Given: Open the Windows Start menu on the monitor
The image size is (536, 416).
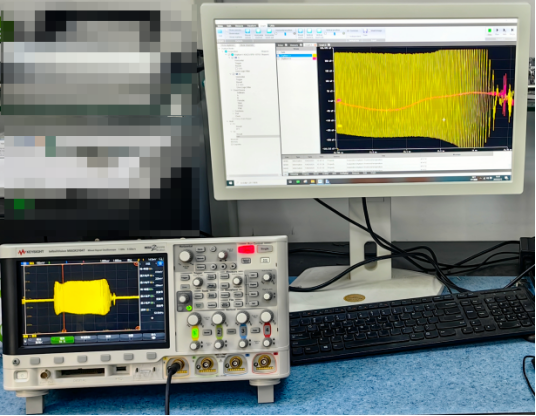Looking at the screenshot, I should pos(230,183).
